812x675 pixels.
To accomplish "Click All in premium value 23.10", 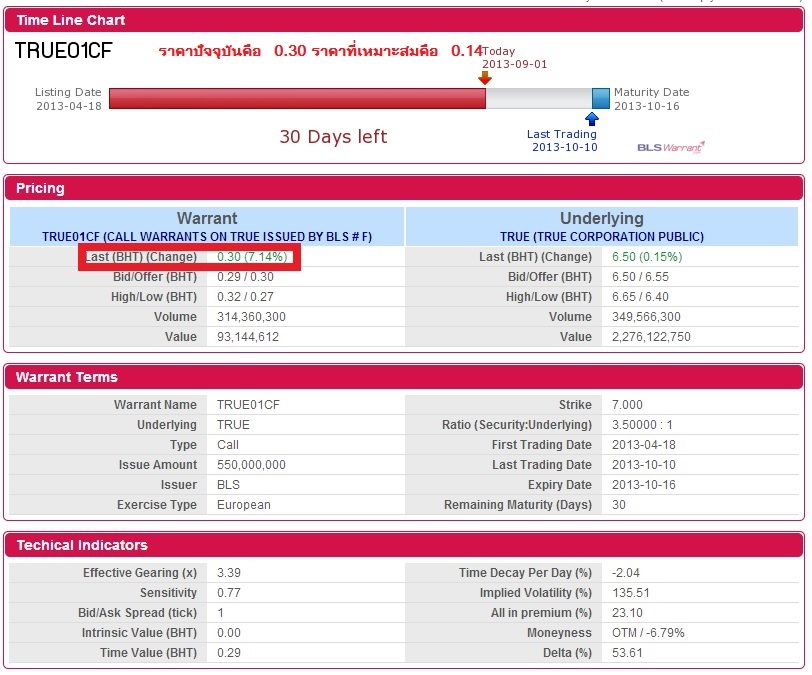I will click(x=627, y=613).
